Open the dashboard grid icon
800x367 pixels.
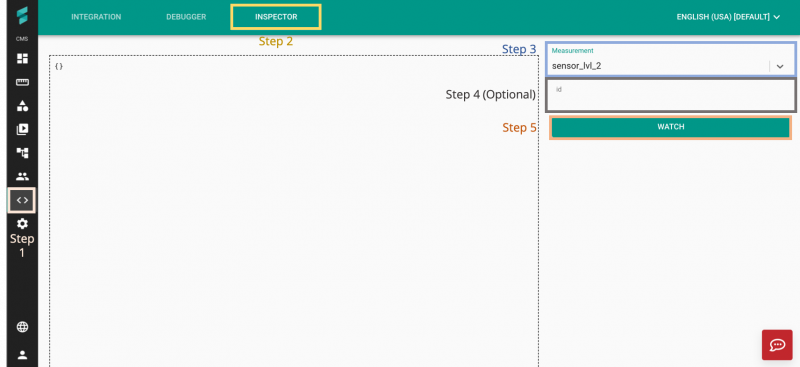[x=22, y=59]
